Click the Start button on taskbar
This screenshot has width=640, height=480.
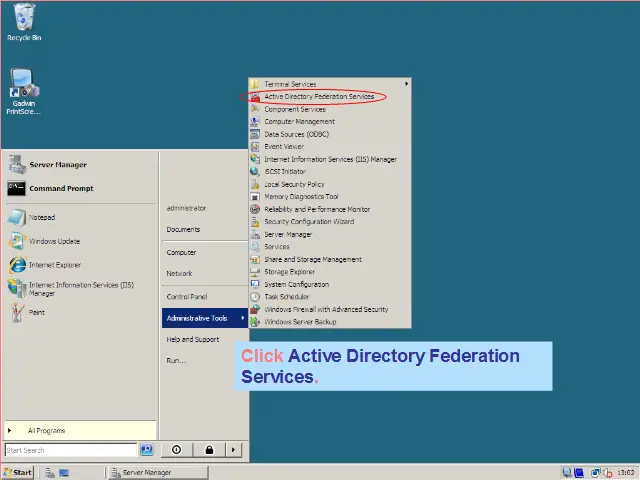point(18,473)
